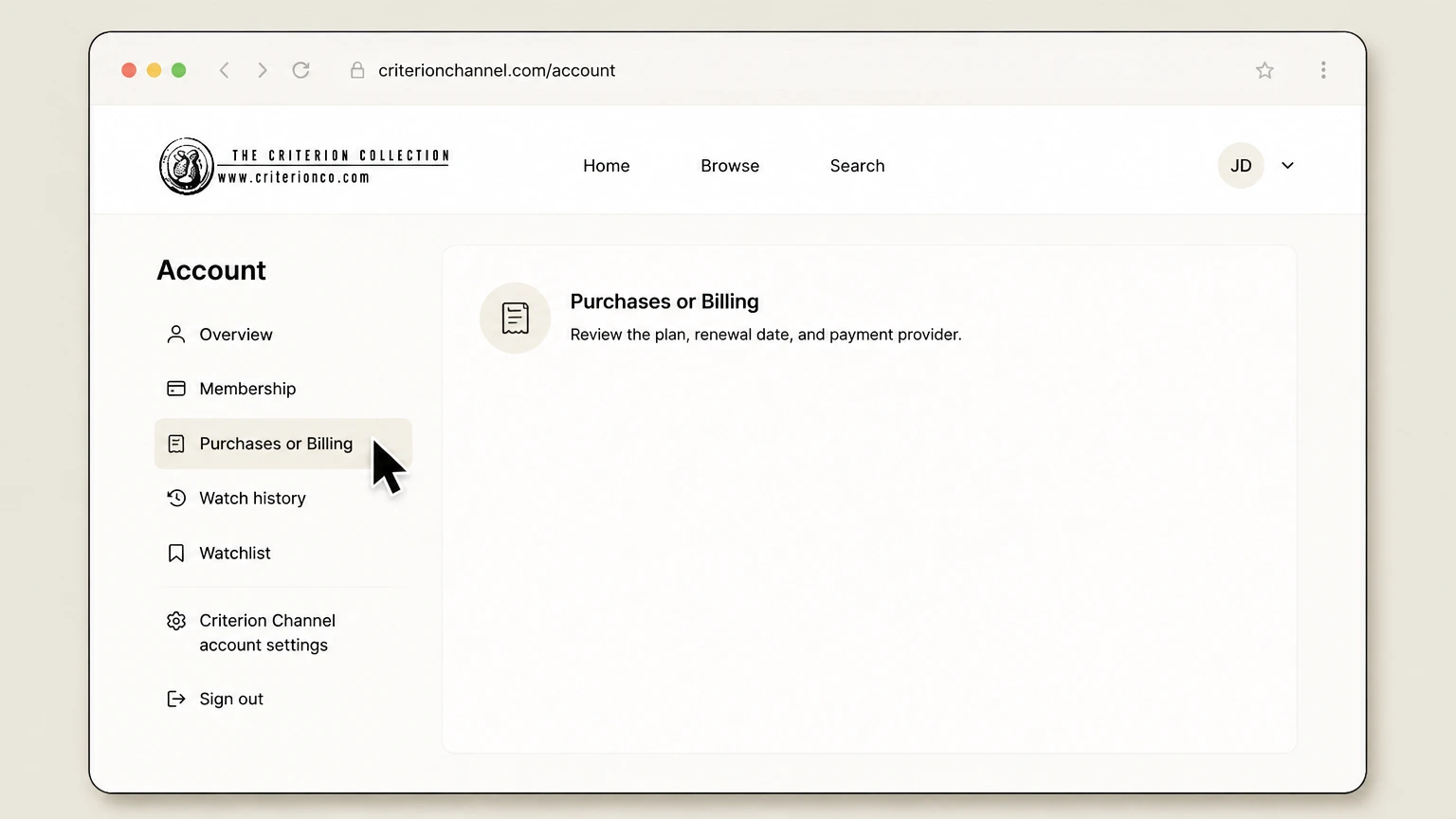The height and width of the screenshot is (819, 1456).
Task: Click the text "Review the plan, renewal date, and payment provider."
Action: coord(766,335)
